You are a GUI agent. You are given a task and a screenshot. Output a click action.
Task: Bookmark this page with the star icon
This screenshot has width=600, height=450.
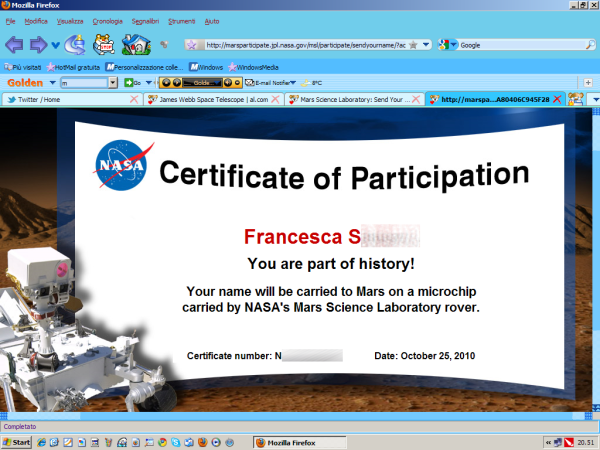(x=413, y=45)
